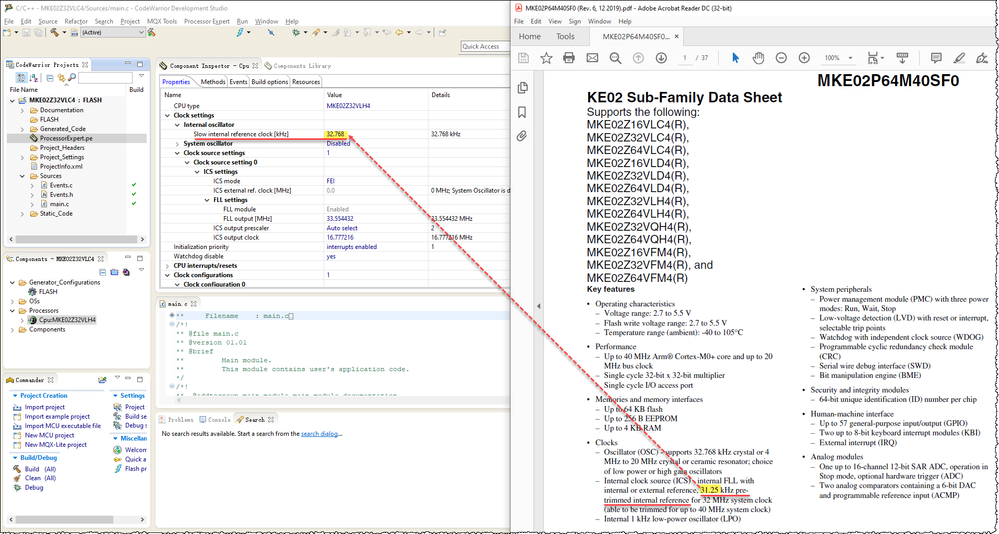Image resolution: width=999 pixels, height=534 pixels.
Task: Click the flash programmer lightning icon in toolbar
Action: (240, 32)
